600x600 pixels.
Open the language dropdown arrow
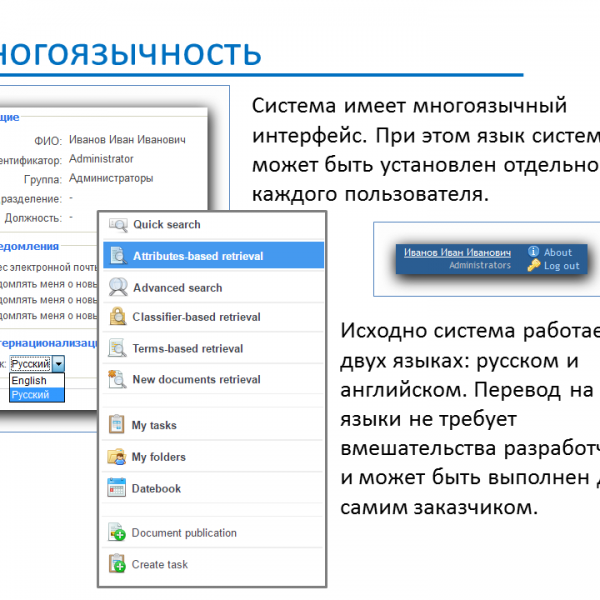[x=59, y=365]
